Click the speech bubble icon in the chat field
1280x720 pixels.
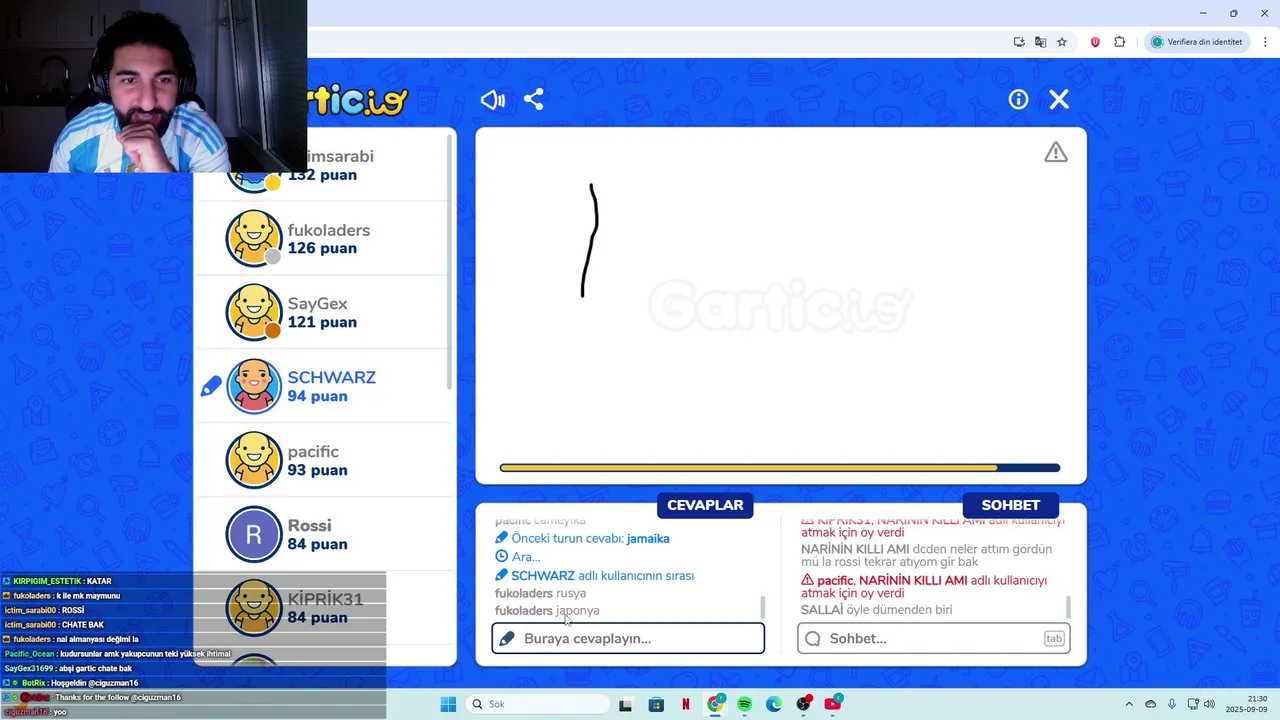813,638
